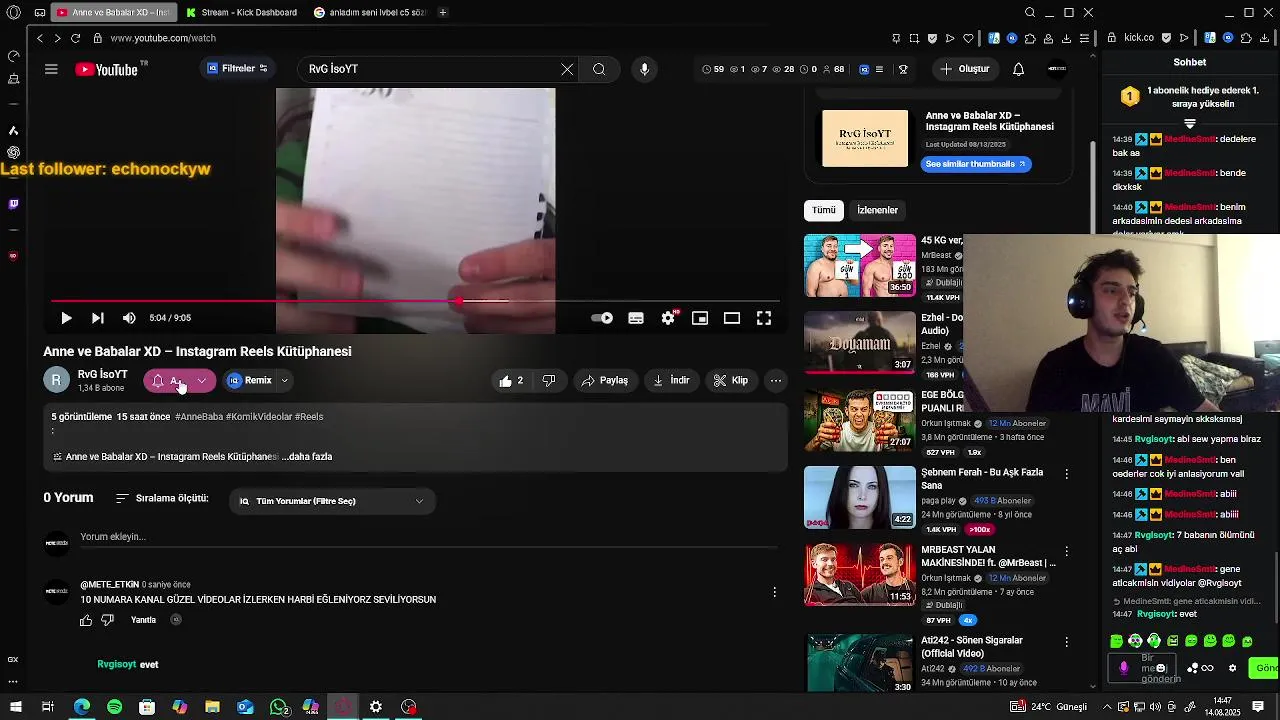Share the video via Paylaş

[x=605, y=380]
